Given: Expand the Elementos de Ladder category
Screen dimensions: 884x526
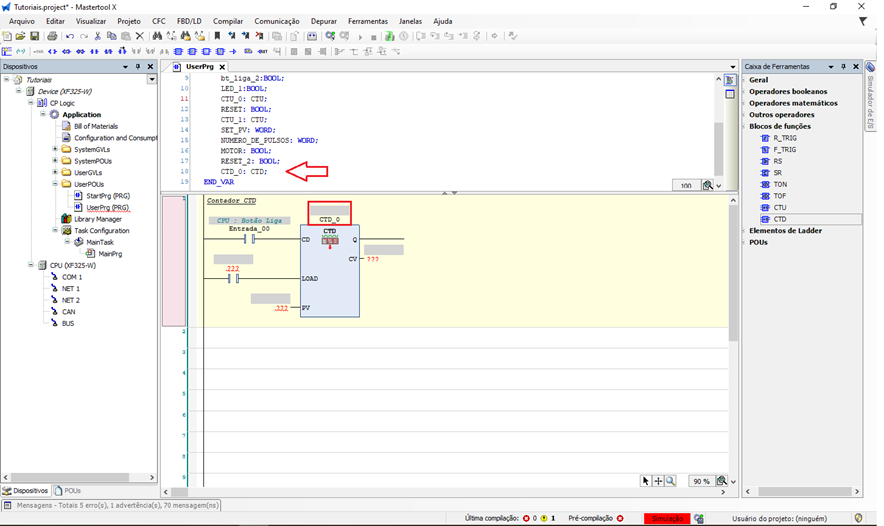Looking at the screenshot, I should [x=785, y=230].
